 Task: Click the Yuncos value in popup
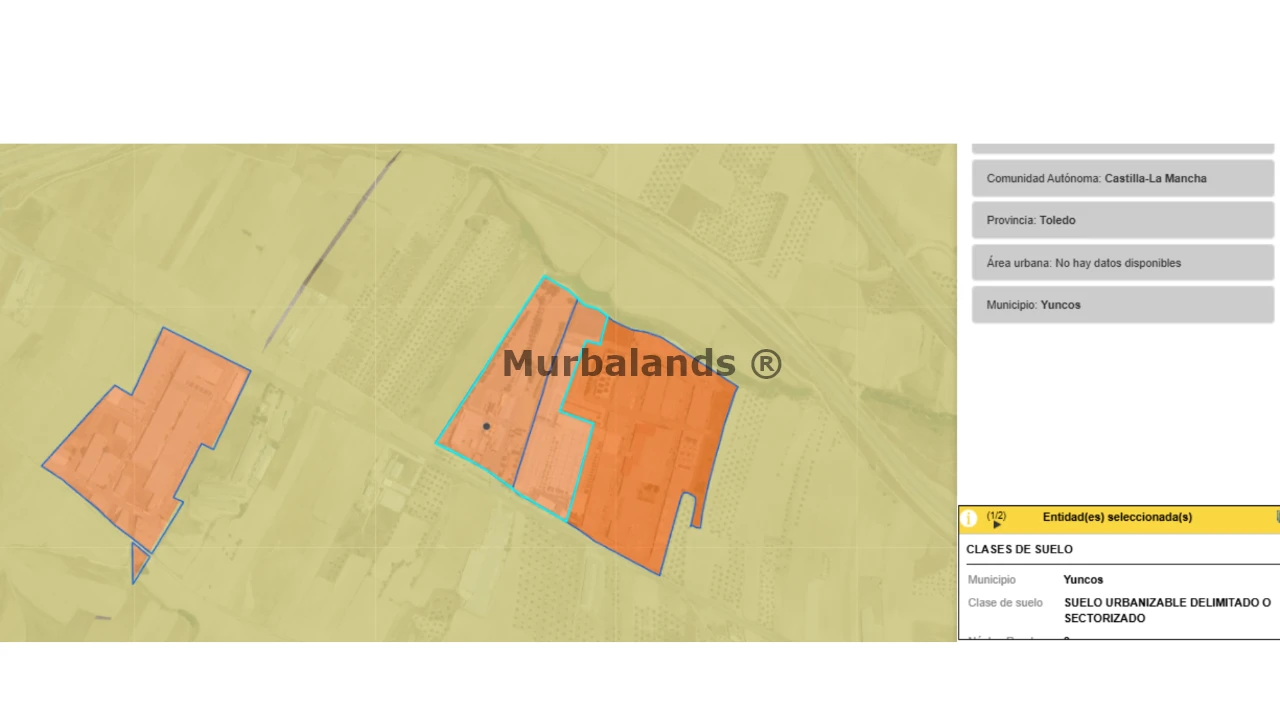click(1083, 579)
